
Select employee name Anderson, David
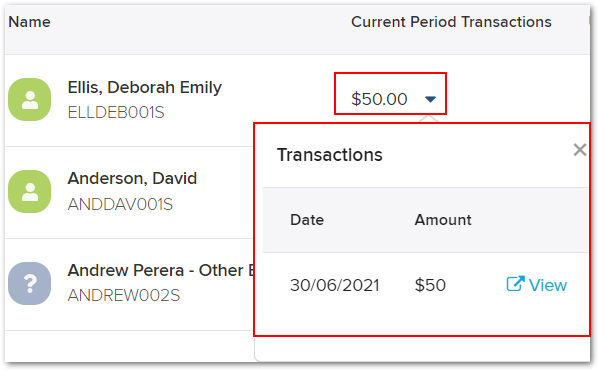coord(132,178)
